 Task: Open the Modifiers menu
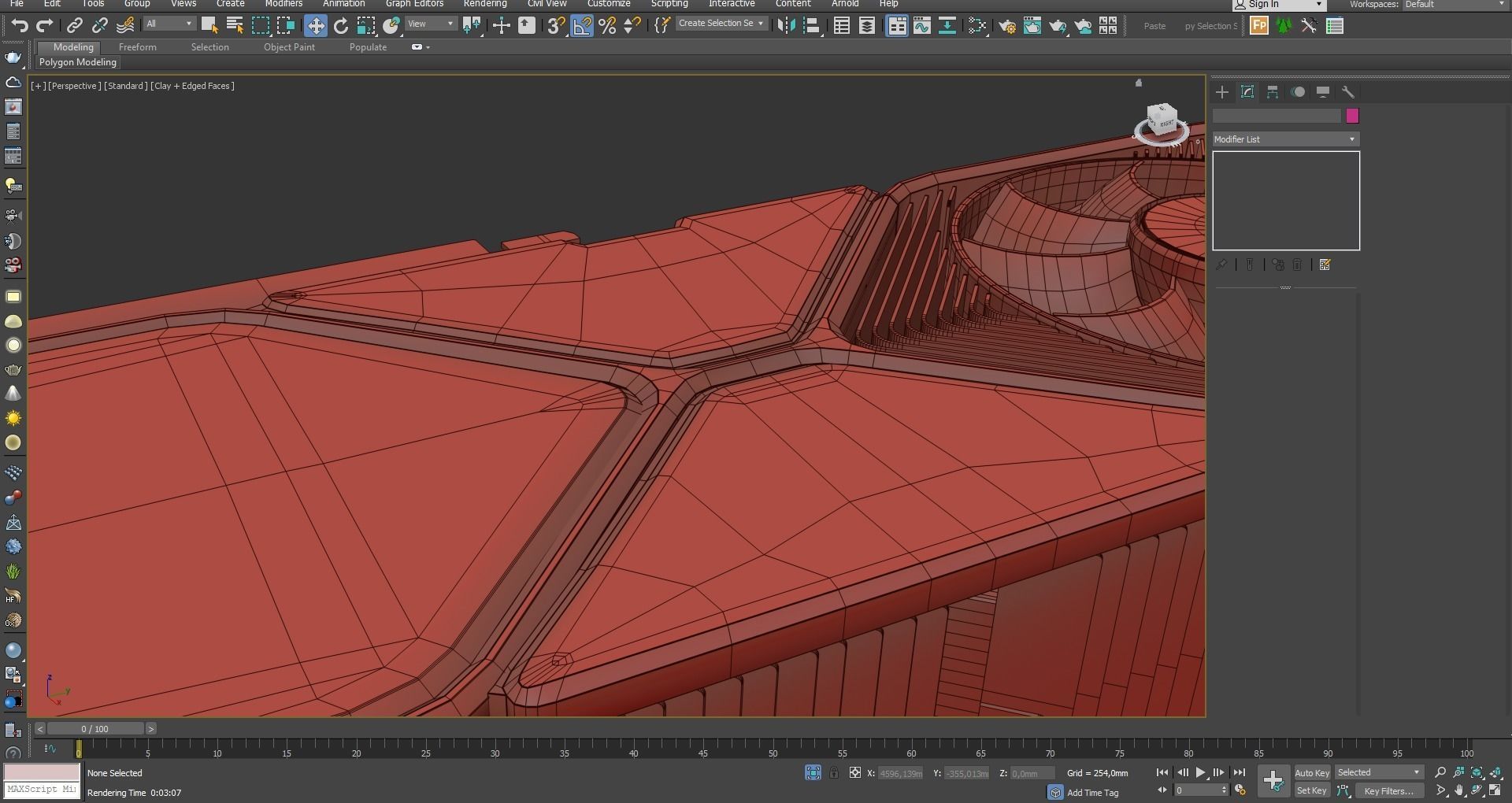[x=283, y=4]
